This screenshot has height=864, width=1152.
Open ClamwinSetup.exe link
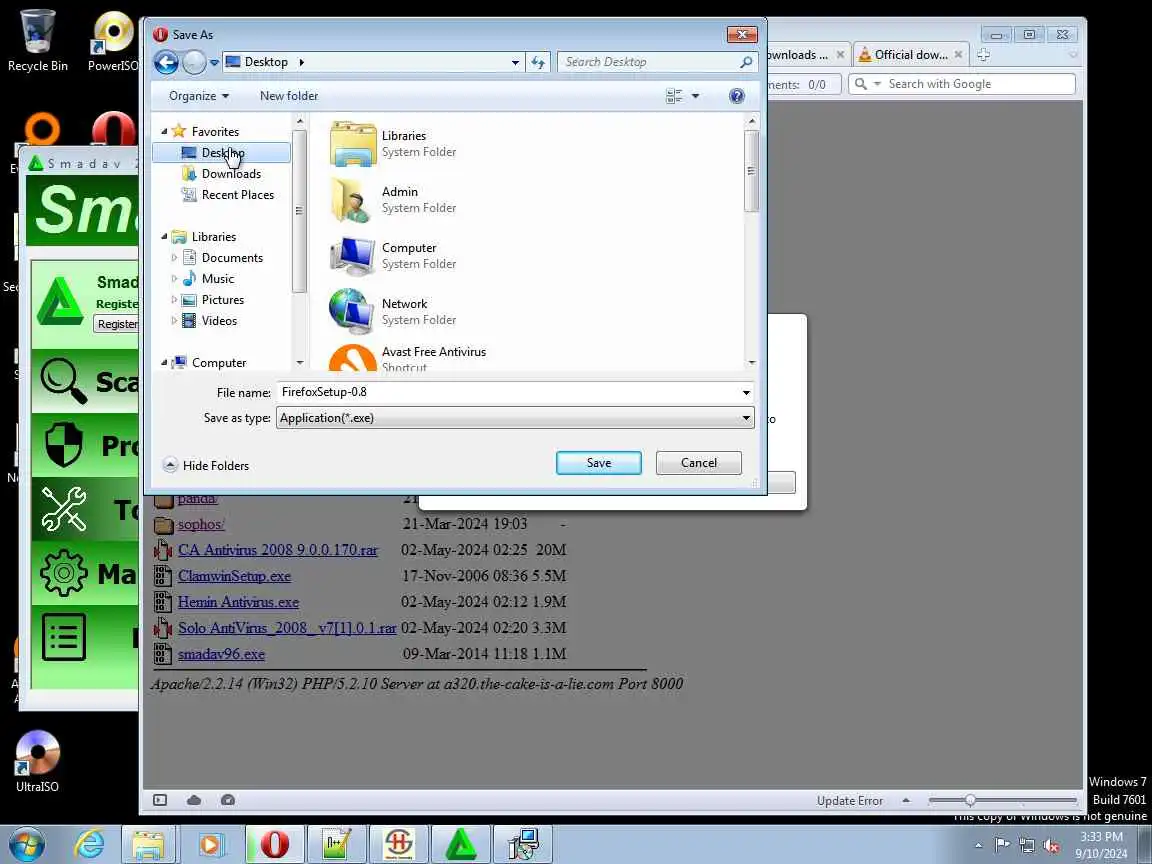click(234, 576)
